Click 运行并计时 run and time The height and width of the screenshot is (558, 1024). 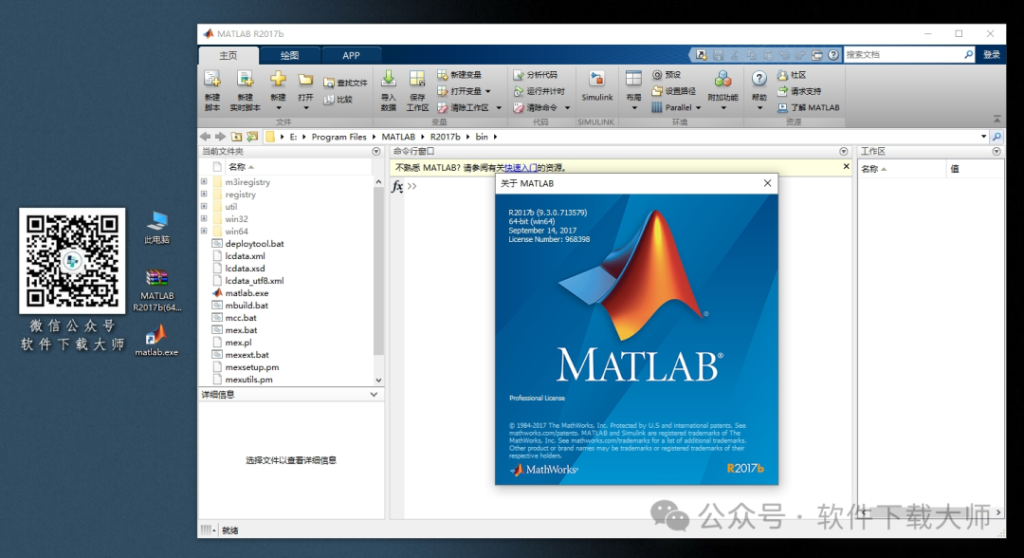click(539, 91)
